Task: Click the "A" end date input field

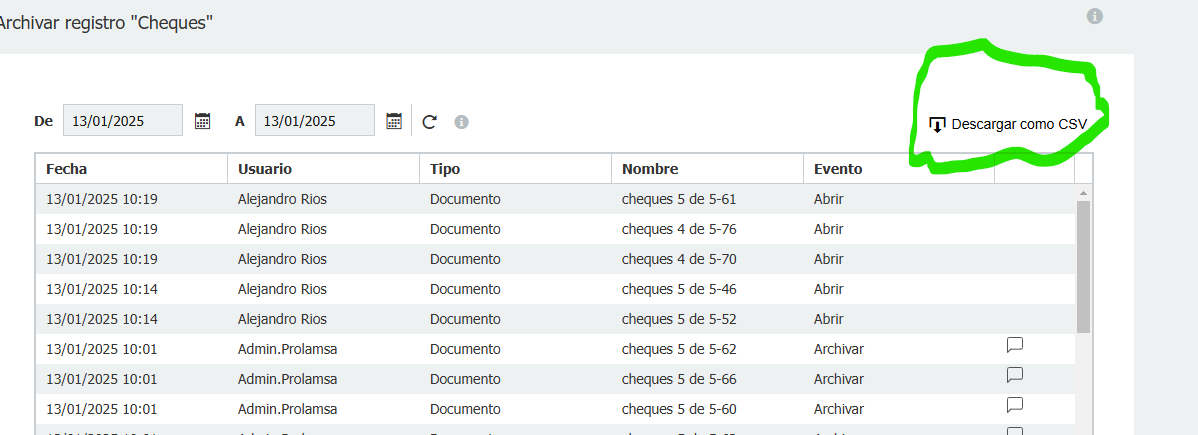Action: pyautogui.click(x=315, y=121)
